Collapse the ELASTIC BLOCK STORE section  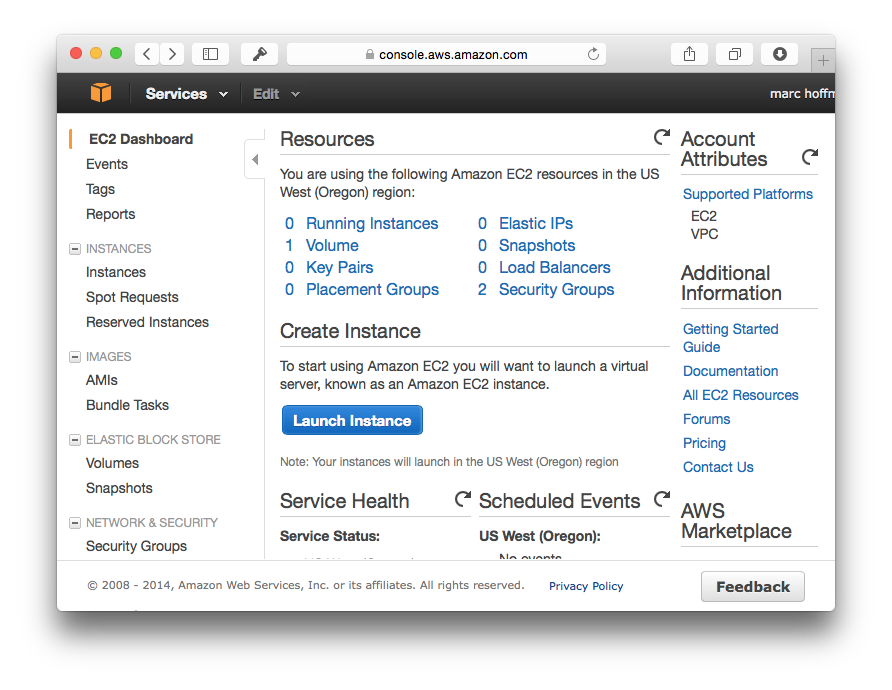75,440
